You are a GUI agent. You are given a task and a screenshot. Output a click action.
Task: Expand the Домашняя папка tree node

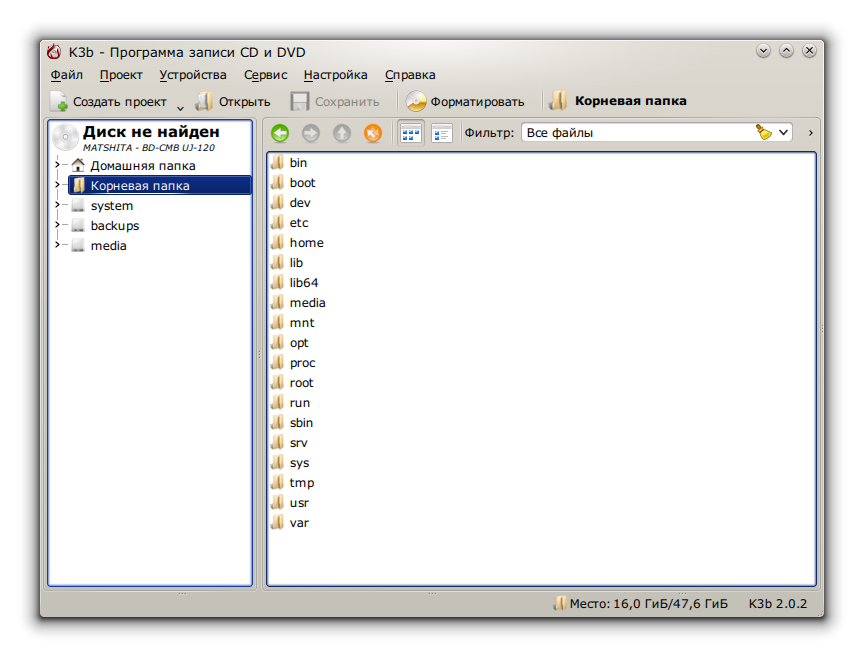pyautogui.click(x=58, y=166)
